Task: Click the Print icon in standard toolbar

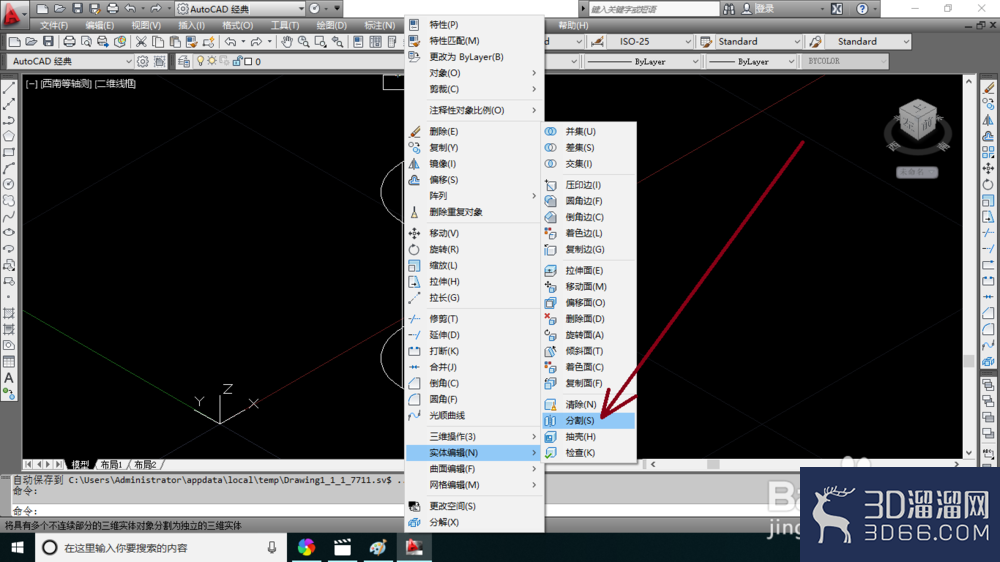Action: point(69,41)
